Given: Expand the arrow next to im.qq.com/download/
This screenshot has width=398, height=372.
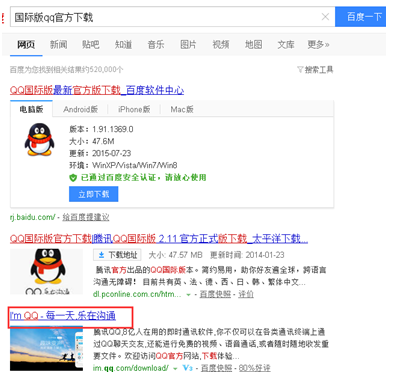Looking at the screenshot, I should (175, 368).
